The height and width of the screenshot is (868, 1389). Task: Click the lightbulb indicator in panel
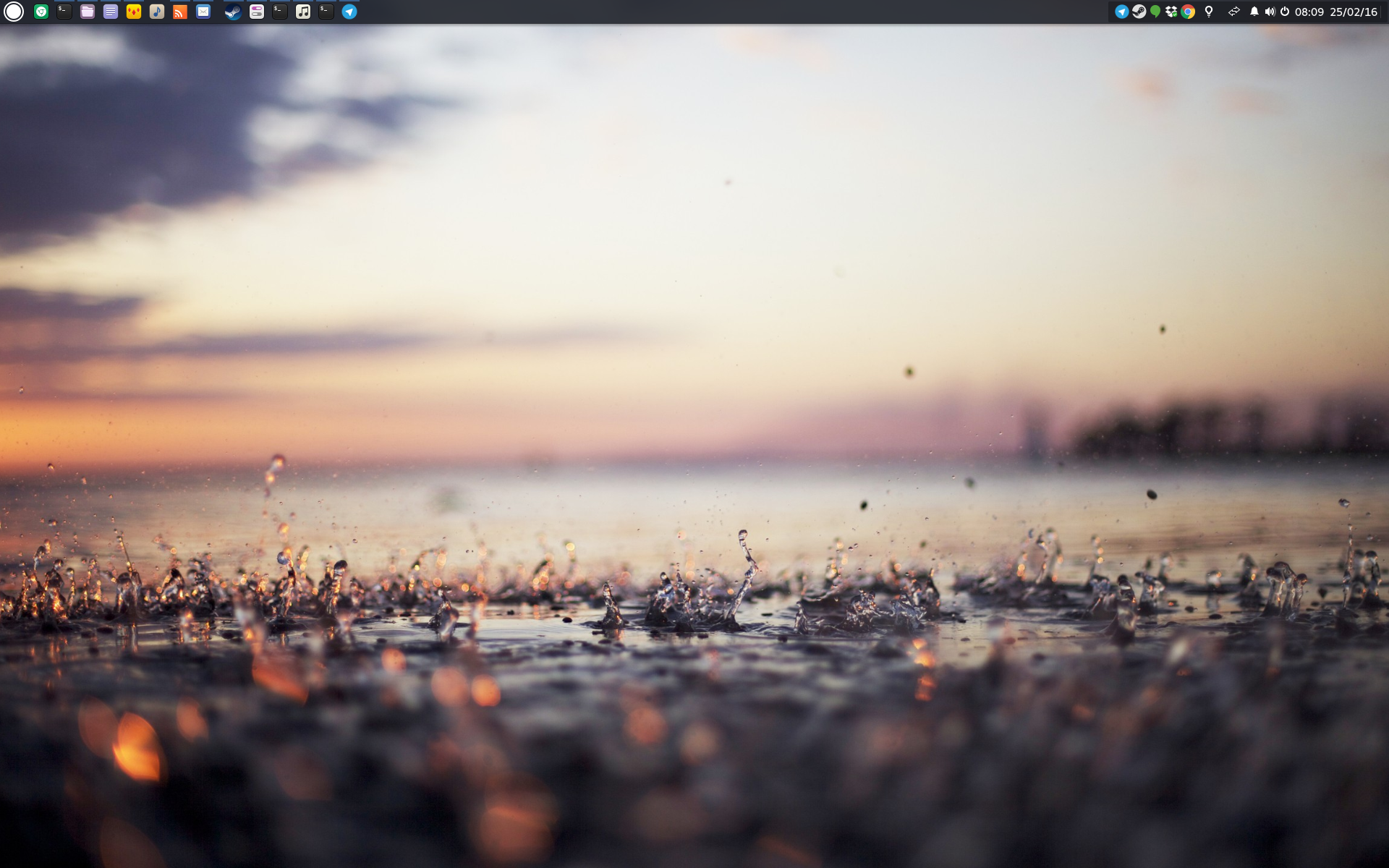click(1209, 12)
